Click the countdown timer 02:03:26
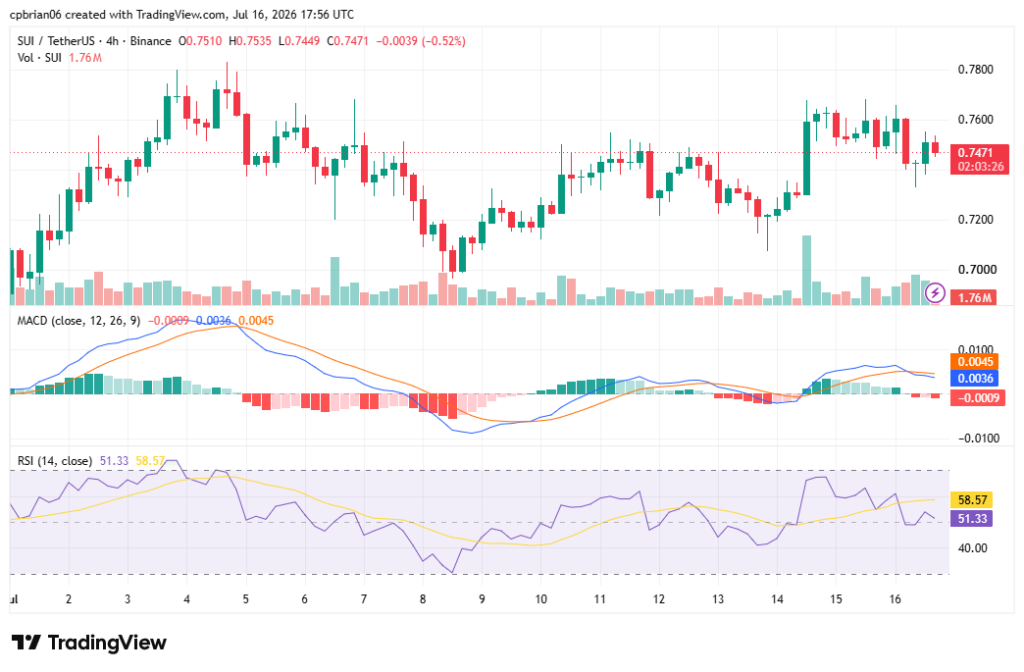The width and height of the screenshot is (1024, 672). point(980,167)
